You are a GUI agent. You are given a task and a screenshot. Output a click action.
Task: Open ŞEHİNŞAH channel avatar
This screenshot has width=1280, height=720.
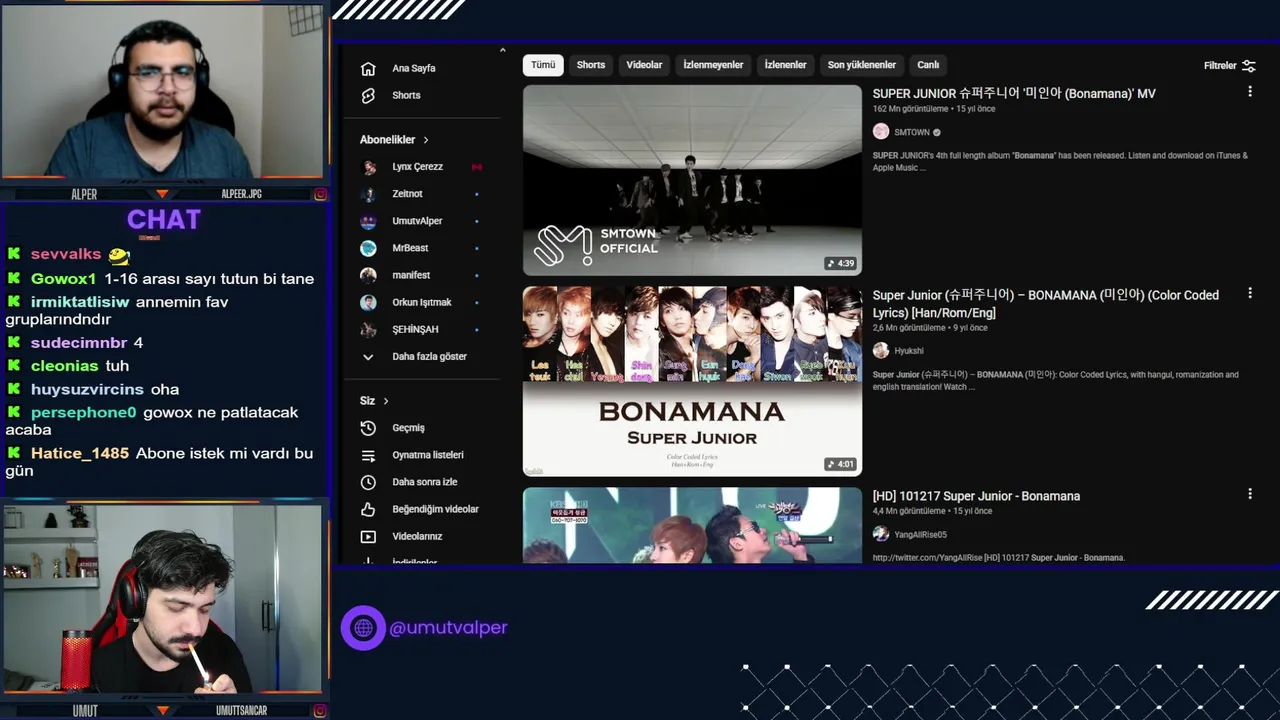tap(369, 329)
